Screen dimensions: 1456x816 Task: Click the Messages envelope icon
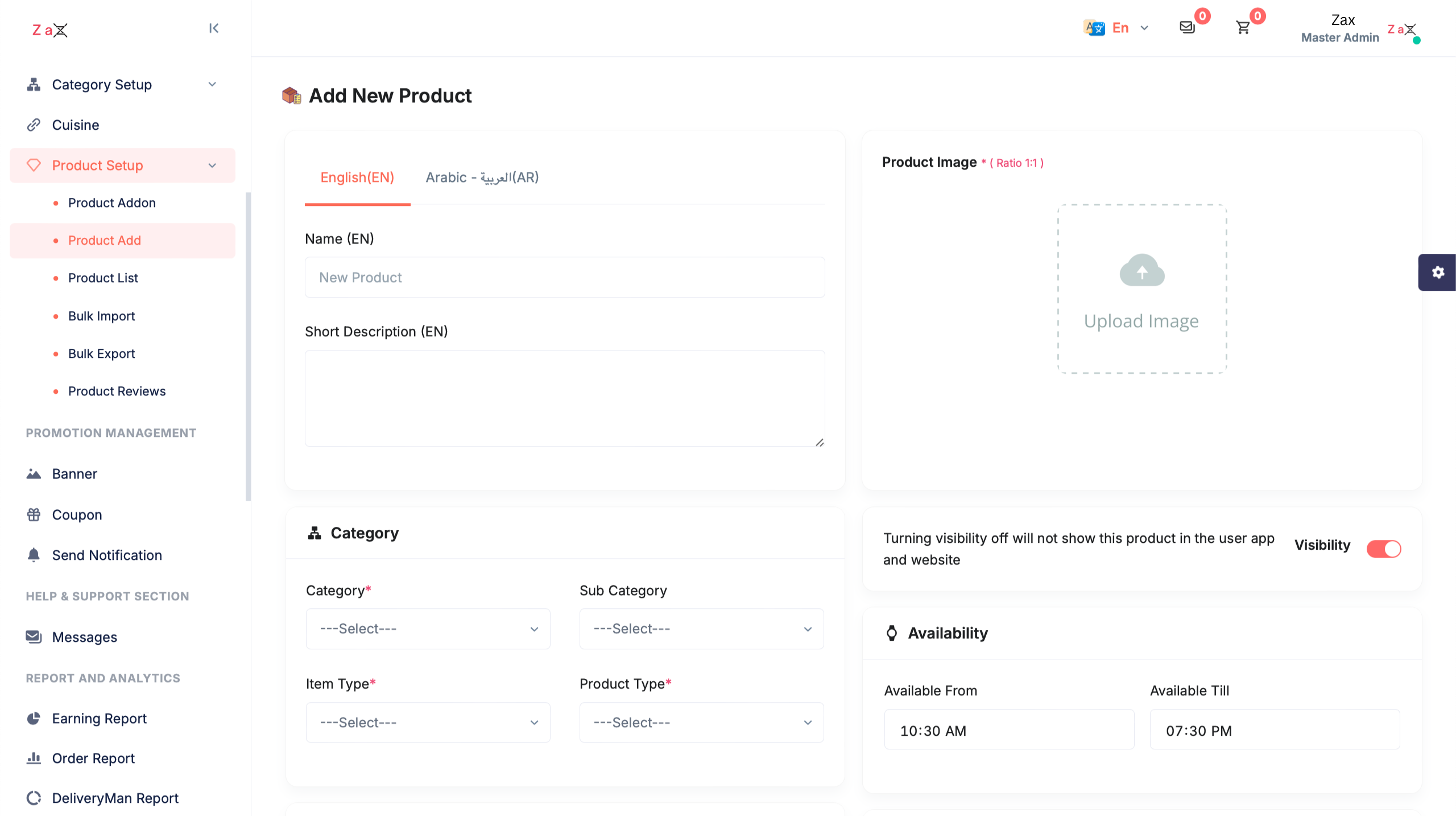pos(1188,27)
